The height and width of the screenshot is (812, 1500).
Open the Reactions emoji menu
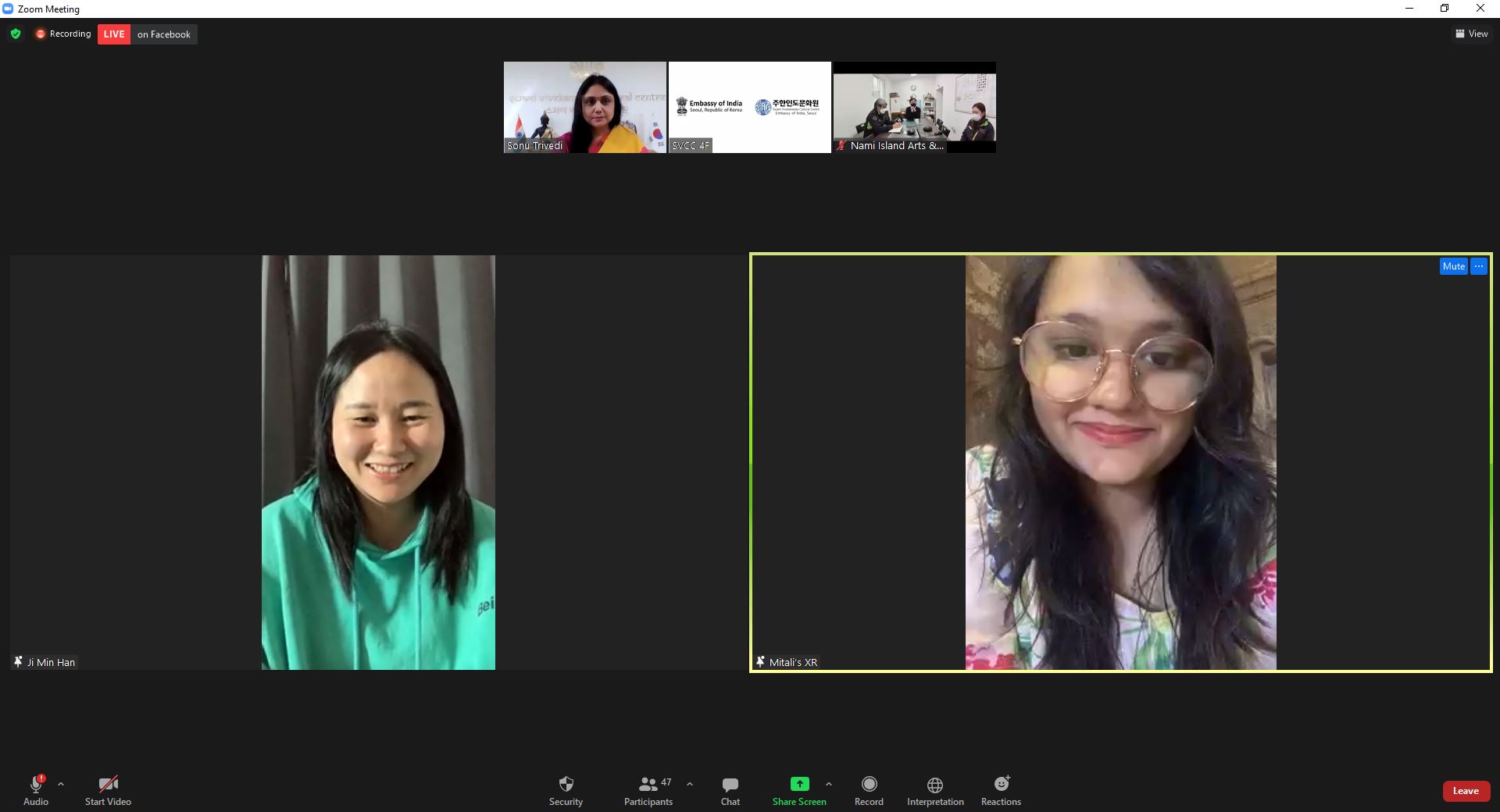click(x=1001, y=784)
